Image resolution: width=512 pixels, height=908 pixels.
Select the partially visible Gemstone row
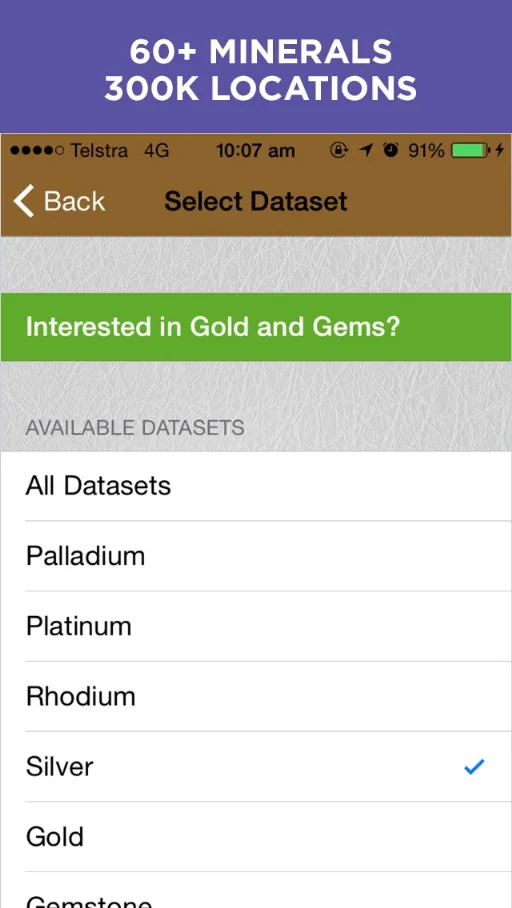pos(256,891)
